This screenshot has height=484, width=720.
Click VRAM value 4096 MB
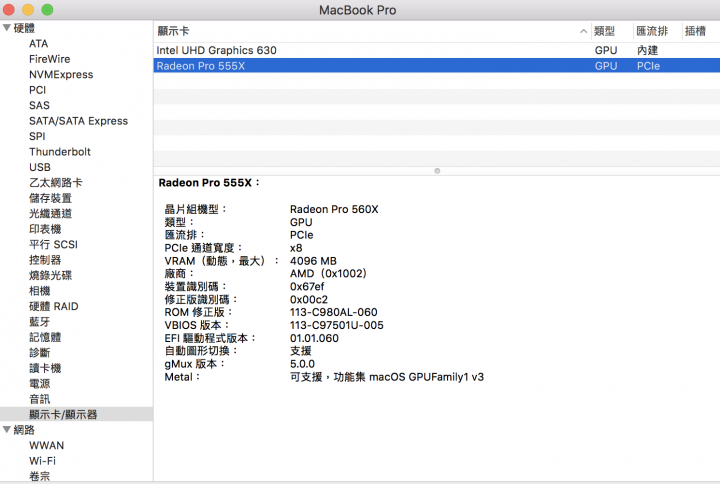[x=313, y=261]
